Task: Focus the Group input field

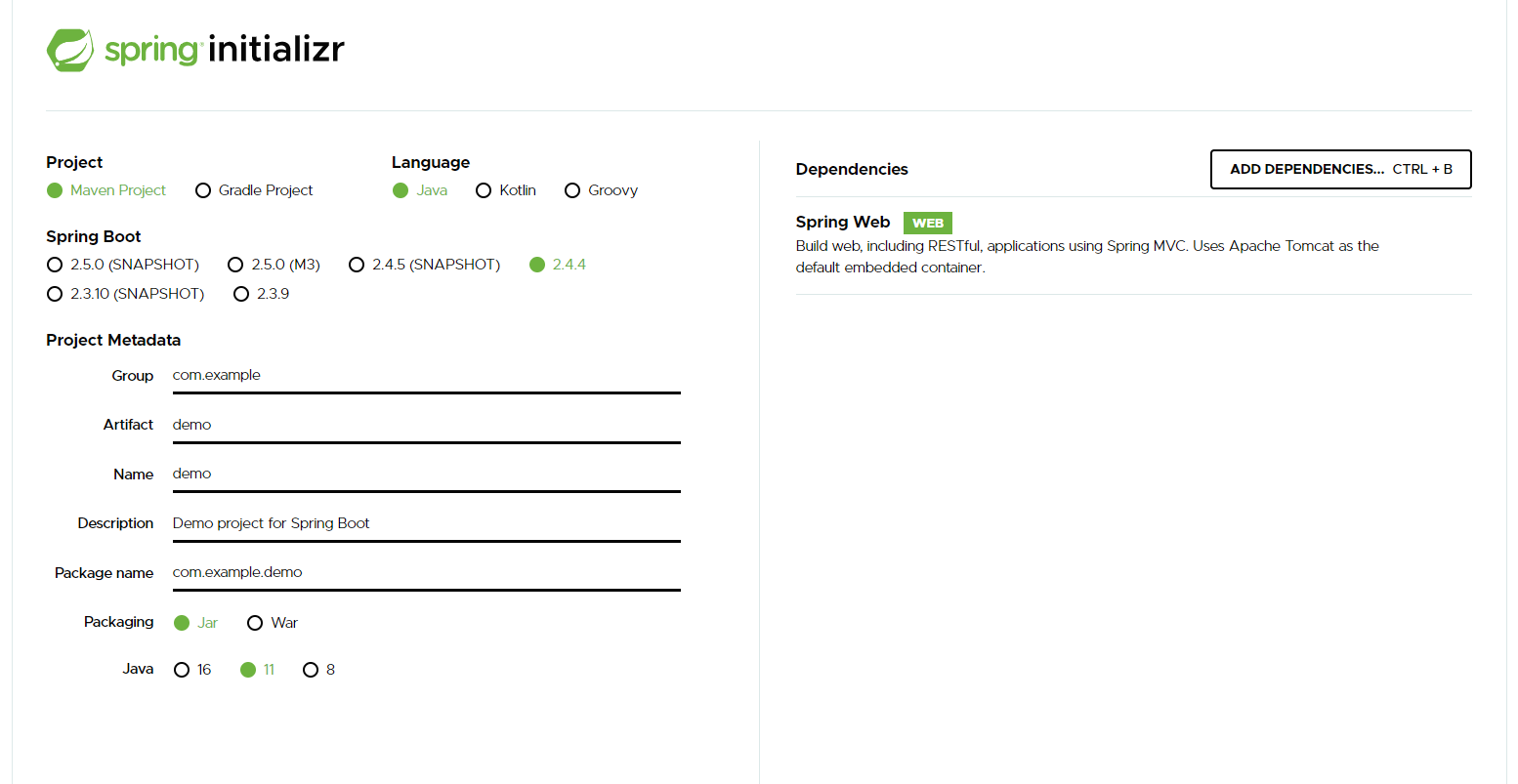Action: 426,376
